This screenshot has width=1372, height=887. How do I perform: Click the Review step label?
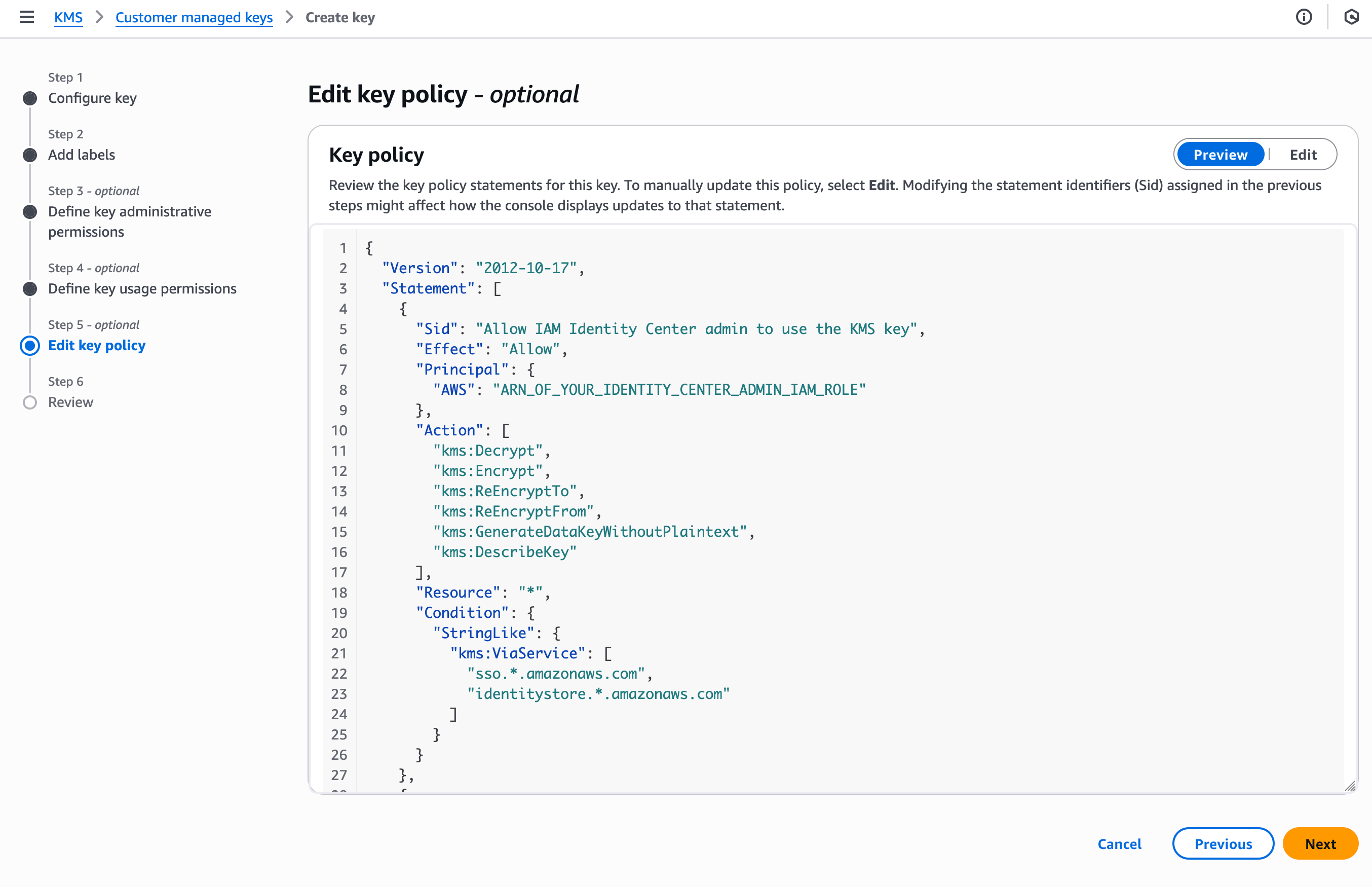click(x=70, y=402)
